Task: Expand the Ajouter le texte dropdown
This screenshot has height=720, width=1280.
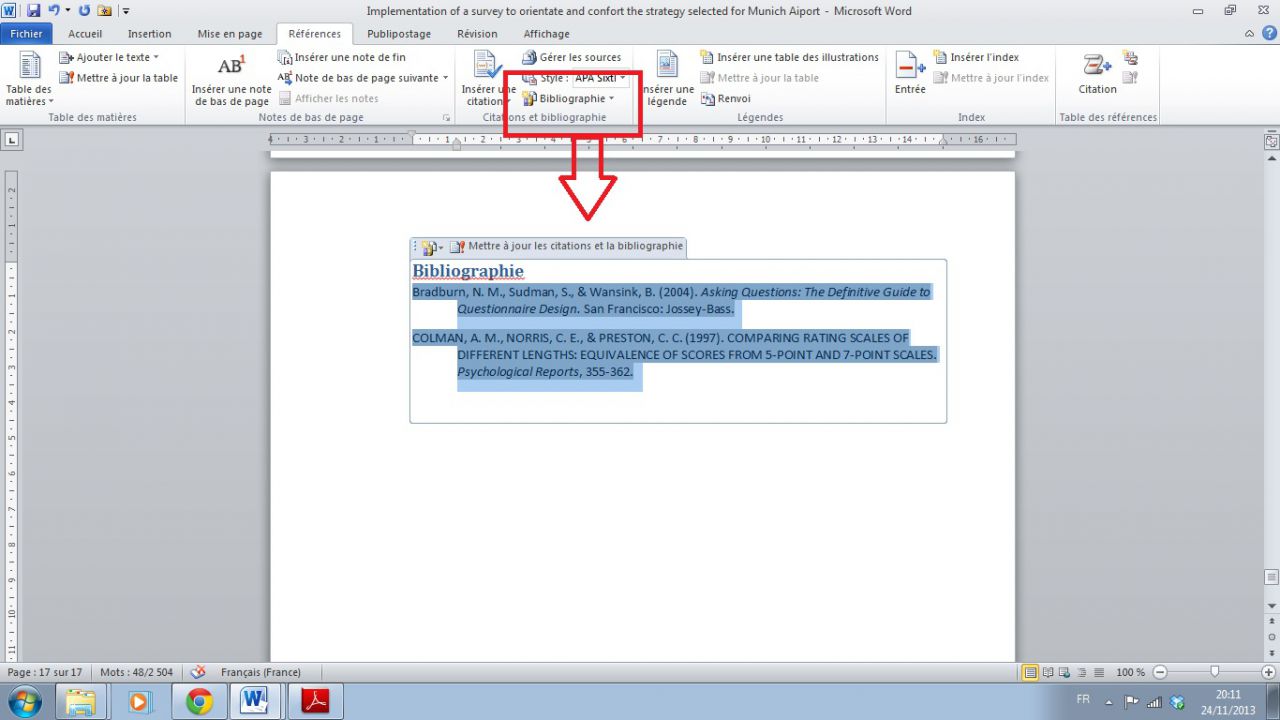Action: 156,57
